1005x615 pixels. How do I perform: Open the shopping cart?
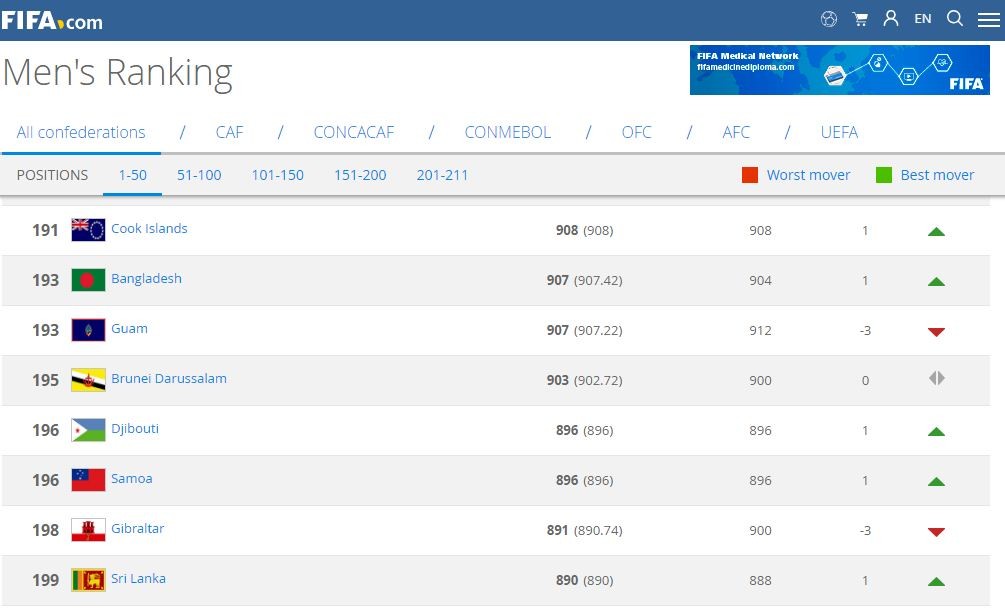(859, 19)
